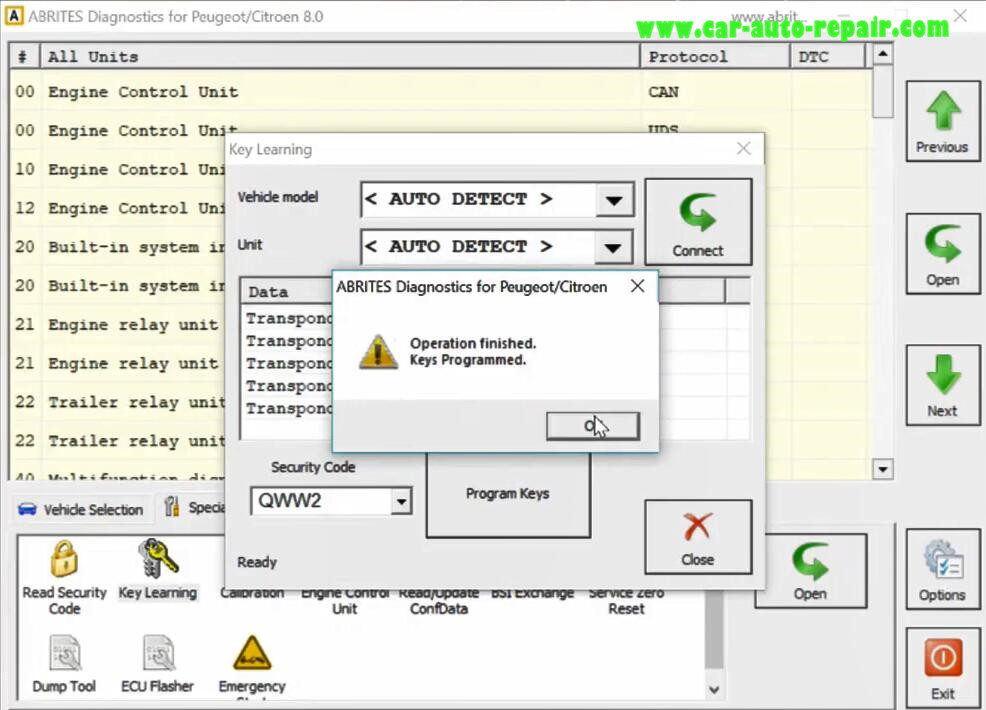The width and height of the screenshot is (986, 710).
Task: Close the Key Learning dialog via title bar X
Action: click(x=743, y=149)
